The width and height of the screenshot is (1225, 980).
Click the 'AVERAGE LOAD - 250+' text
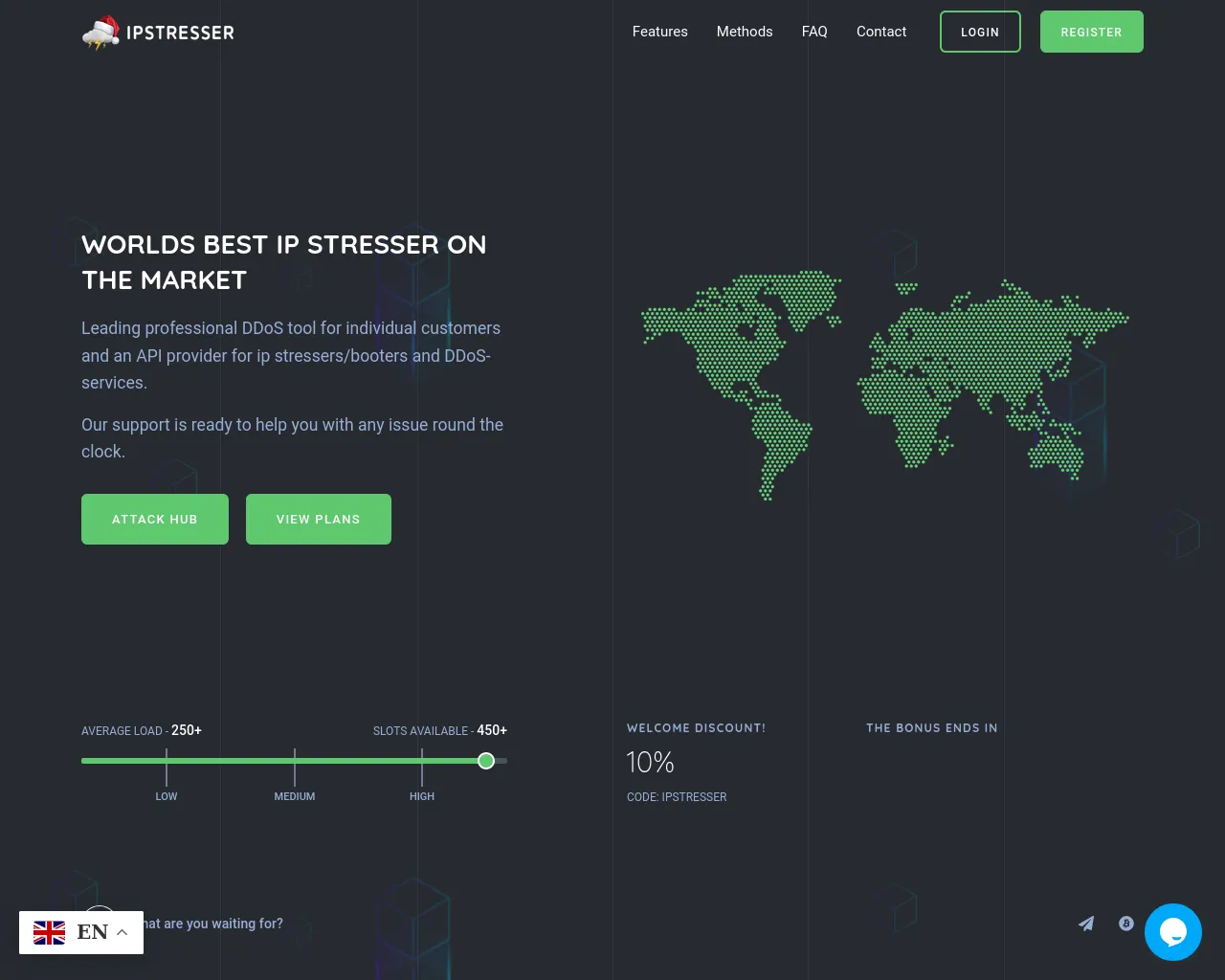click(x=142, y=730)
